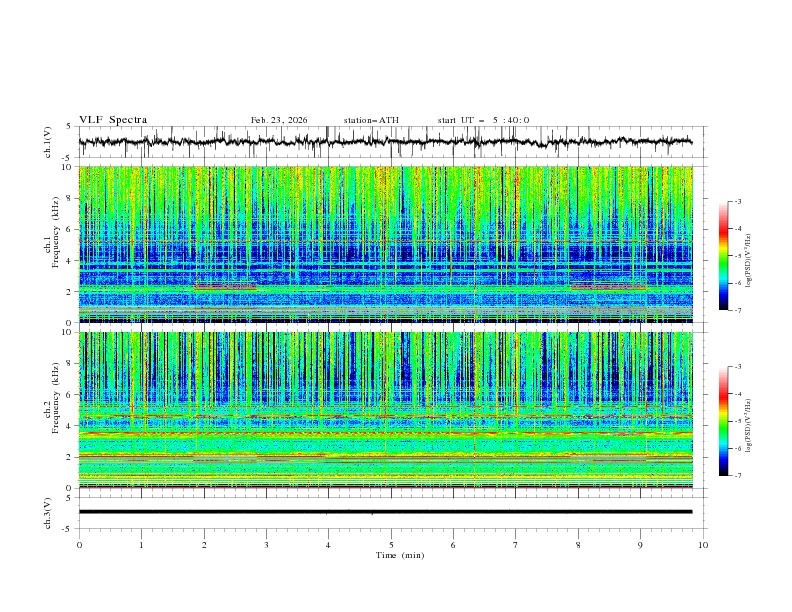Image resolution: width=792 pixels, height=612 pixels.
Task: Click the ch.1 waveform trace panel
Action: [x=390, y=142]
